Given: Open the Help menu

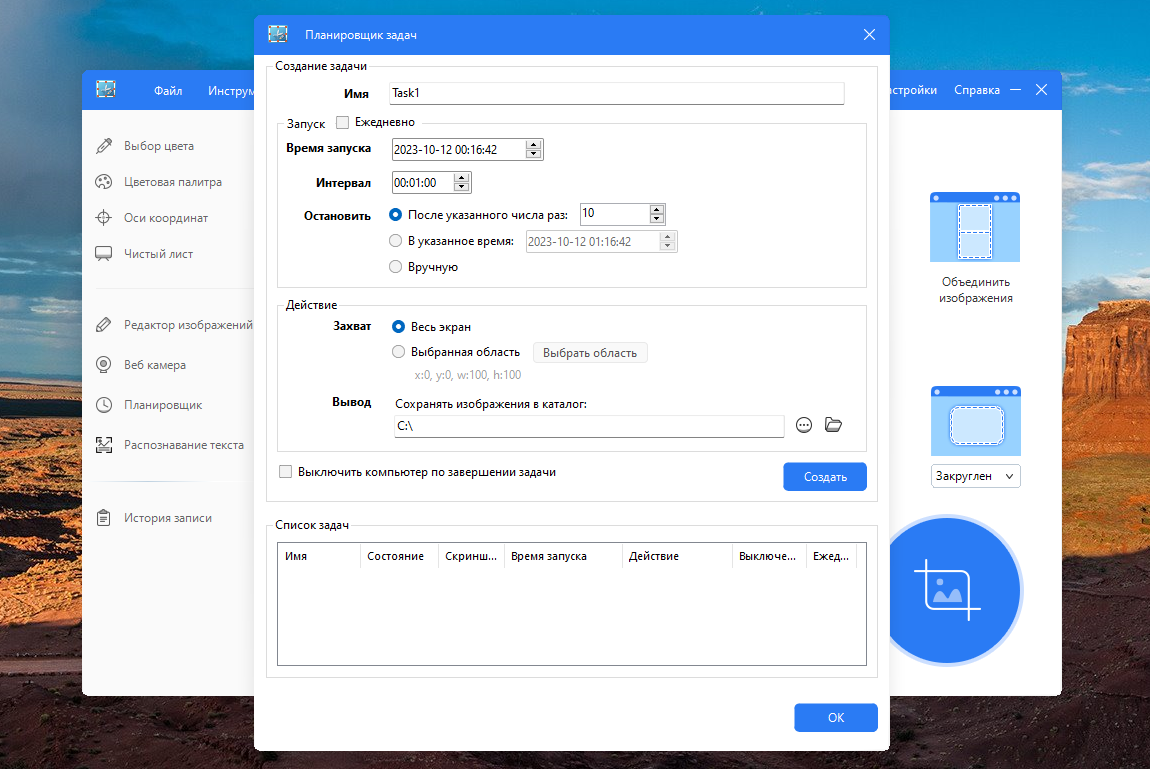Looking at the screenshot, I should point(977,90).
